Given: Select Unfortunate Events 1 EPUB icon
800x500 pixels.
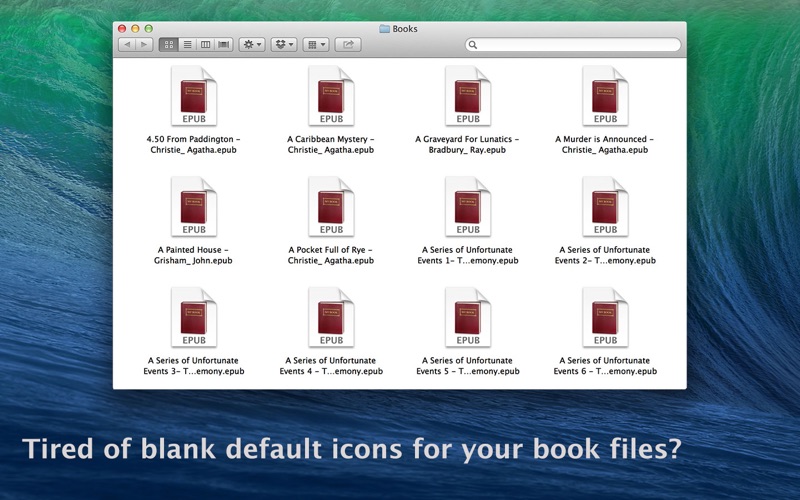Looking at the screenshot, I should coord(468,207).
